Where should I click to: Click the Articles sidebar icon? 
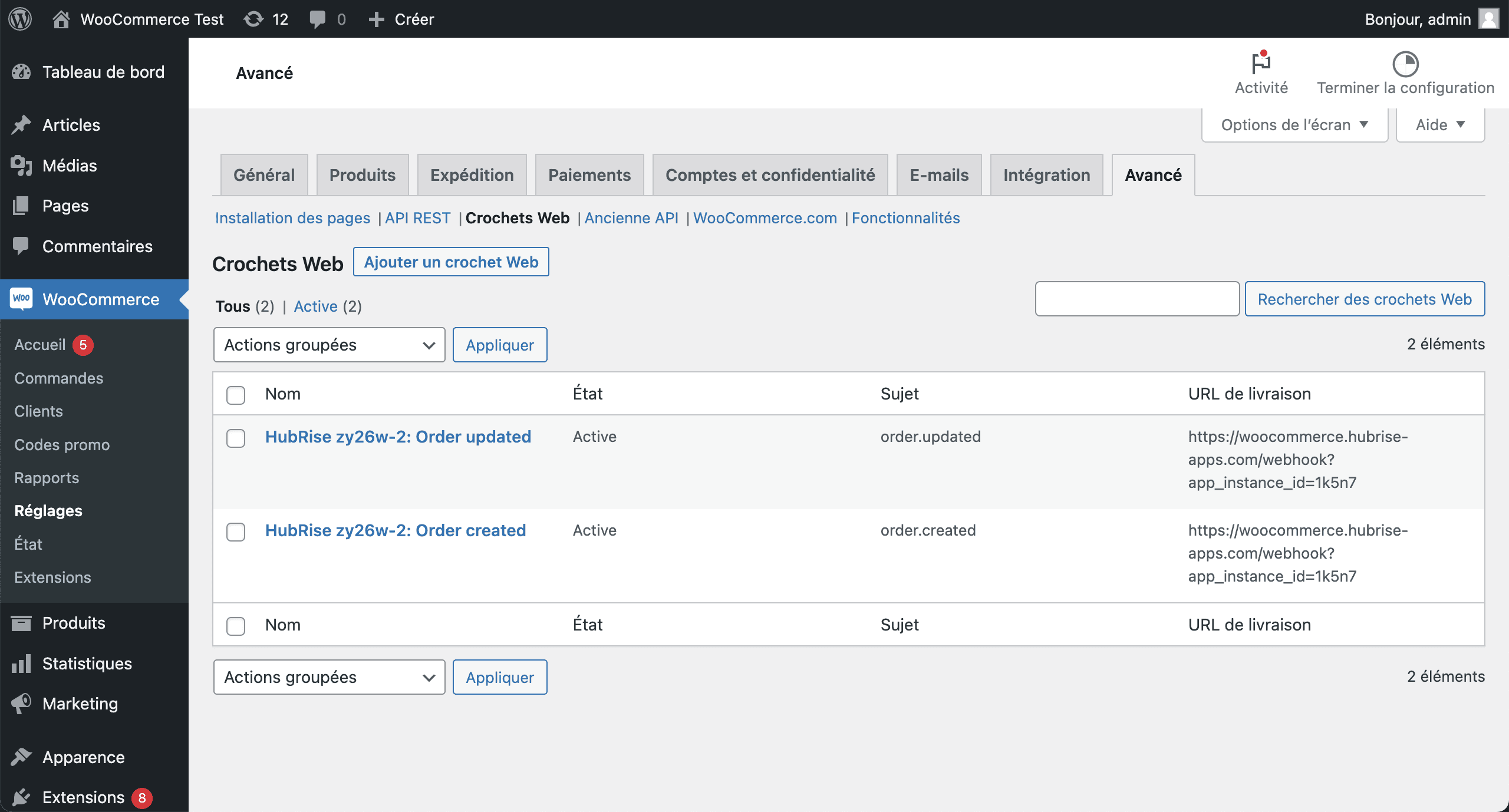(21, 125)
